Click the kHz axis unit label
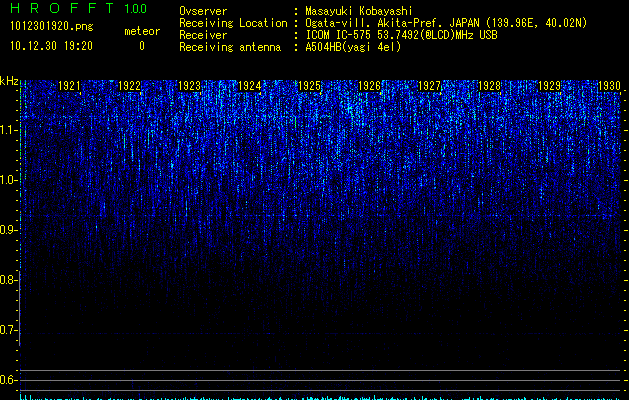Viewport: 629px width, 400px height. coord(9,81)
